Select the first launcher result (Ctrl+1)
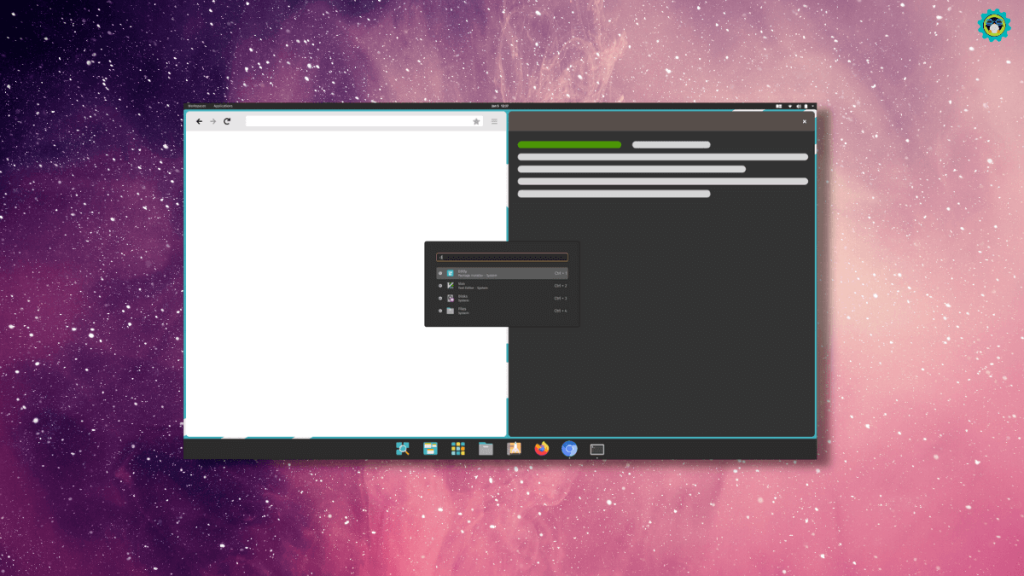This screenshot has height=576, width=1024. pyautogui.click(x=502, y=272)
